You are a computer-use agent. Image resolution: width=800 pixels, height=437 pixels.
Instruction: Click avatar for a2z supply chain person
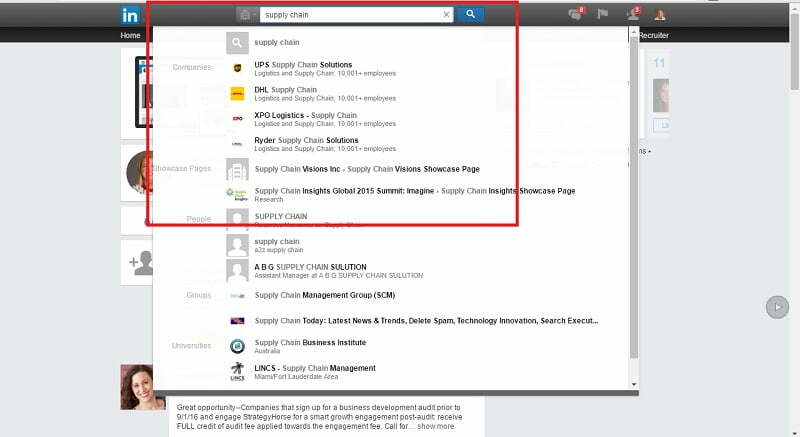pyautogui.click(x=237, y=245)
